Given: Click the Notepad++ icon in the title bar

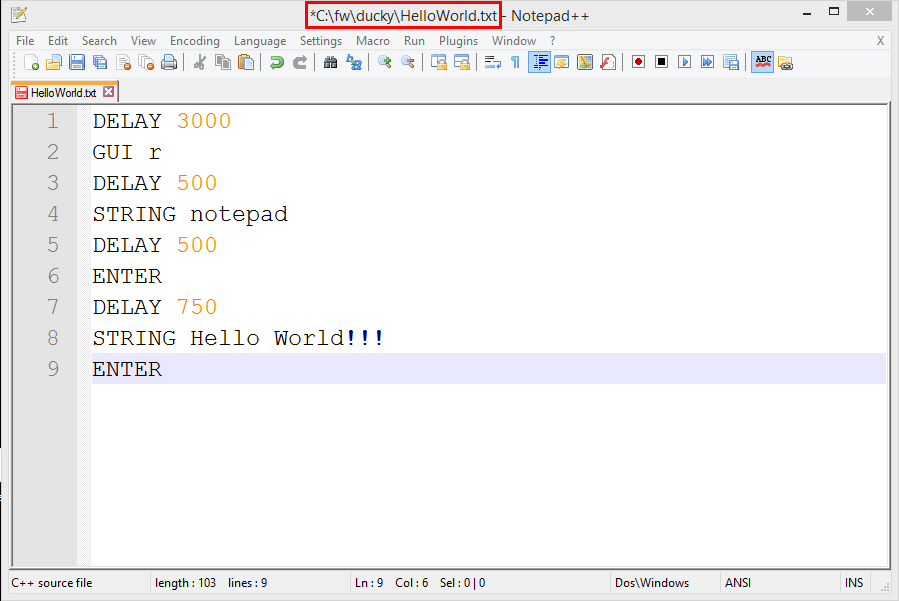Looking at the screenshot, I should pyautogui.click(x=19, y=14).
